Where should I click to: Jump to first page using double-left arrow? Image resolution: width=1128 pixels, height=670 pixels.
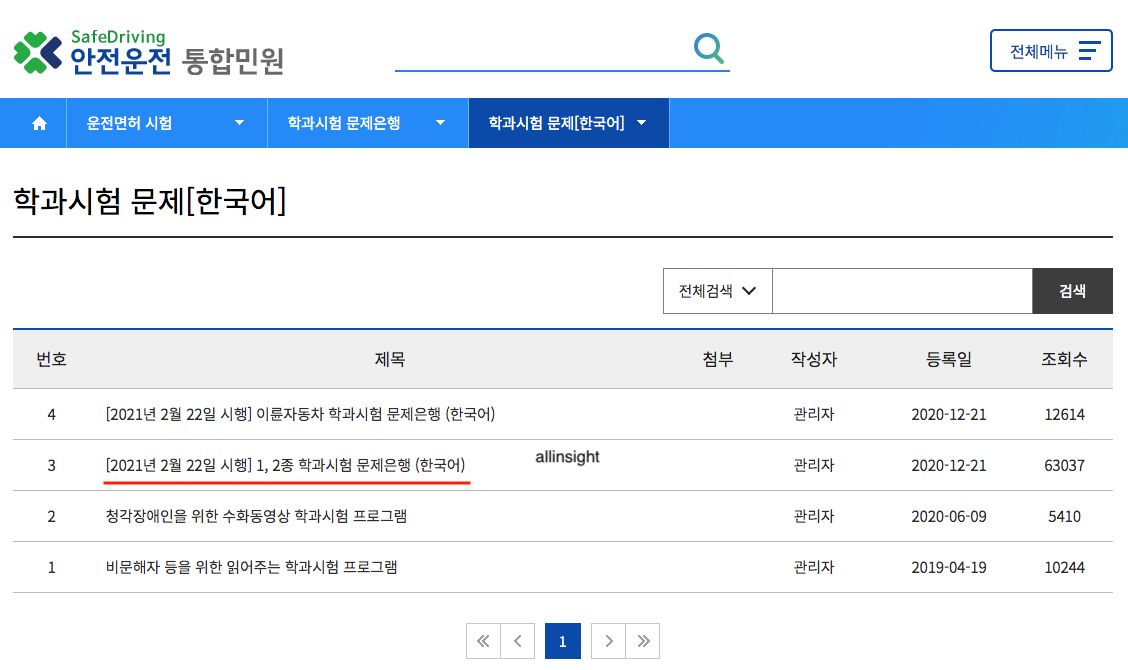coord(483,641)
